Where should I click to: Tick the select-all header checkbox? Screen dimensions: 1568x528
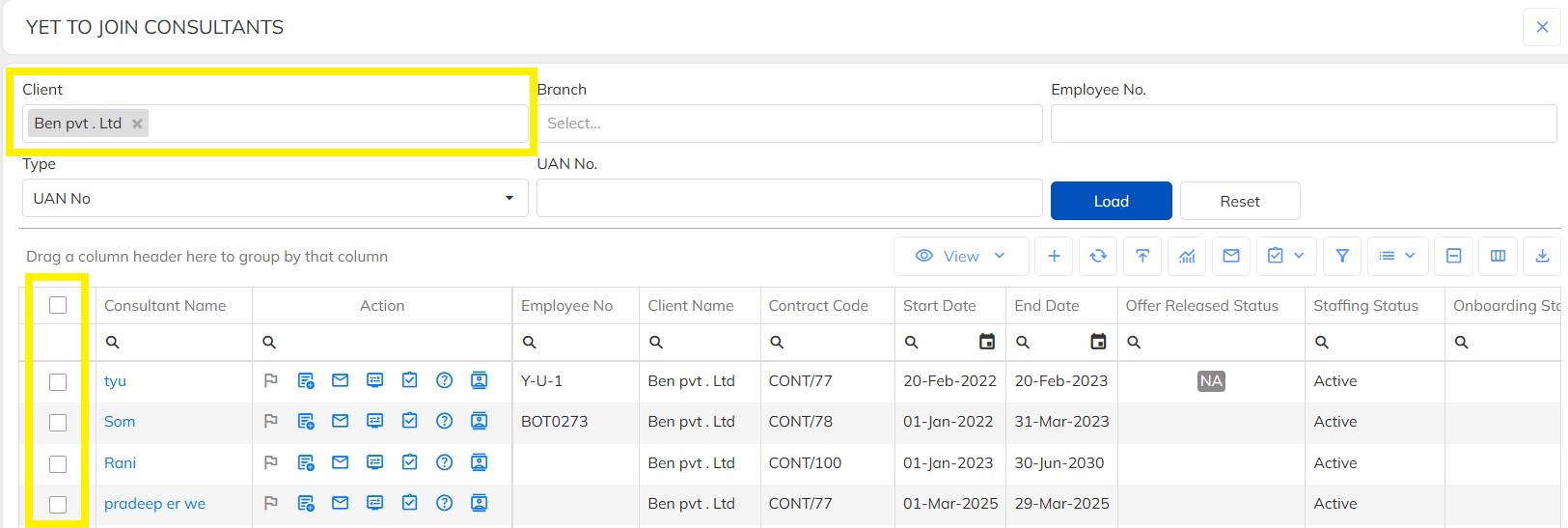click(x=58, y=305)
